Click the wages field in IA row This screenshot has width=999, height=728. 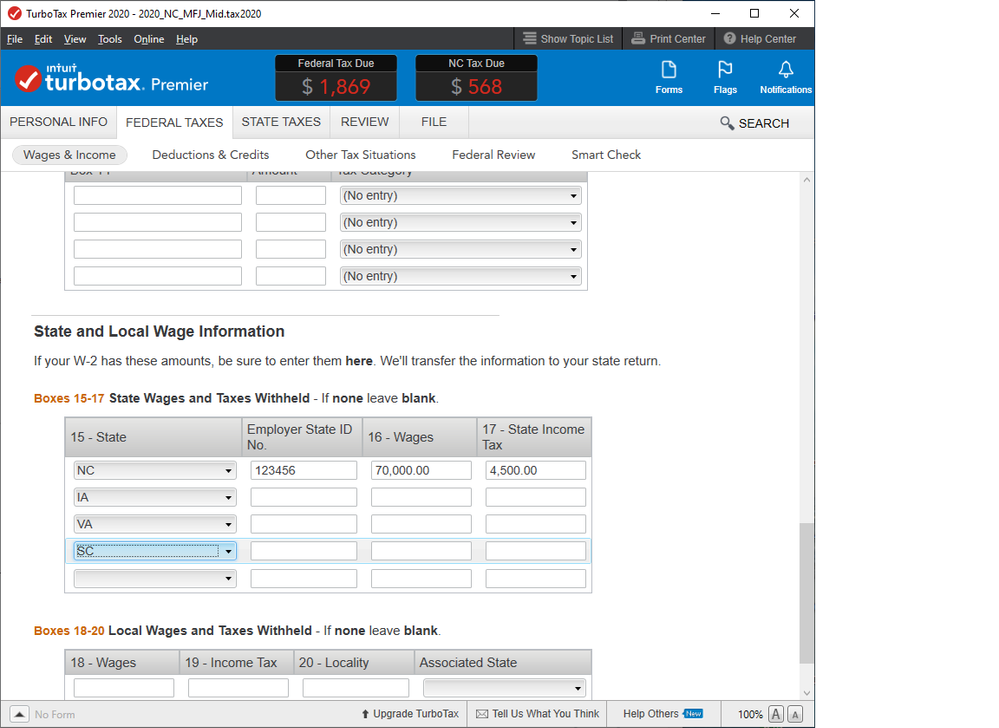click(421, 497)
